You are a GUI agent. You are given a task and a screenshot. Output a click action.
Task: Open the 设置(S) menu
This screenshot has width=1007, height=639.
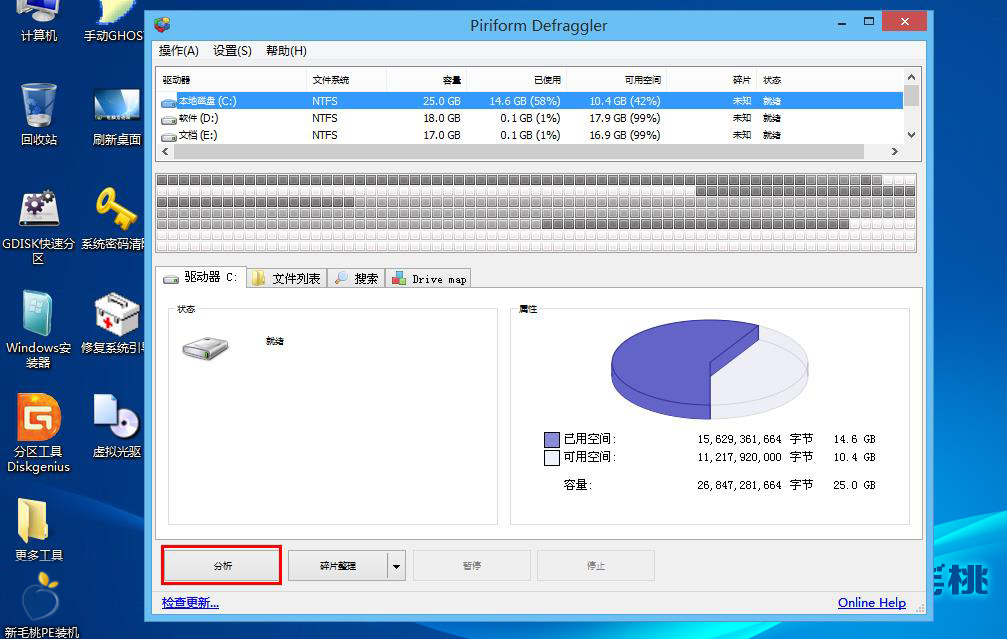pyautogui.click(x=232, y=51)
